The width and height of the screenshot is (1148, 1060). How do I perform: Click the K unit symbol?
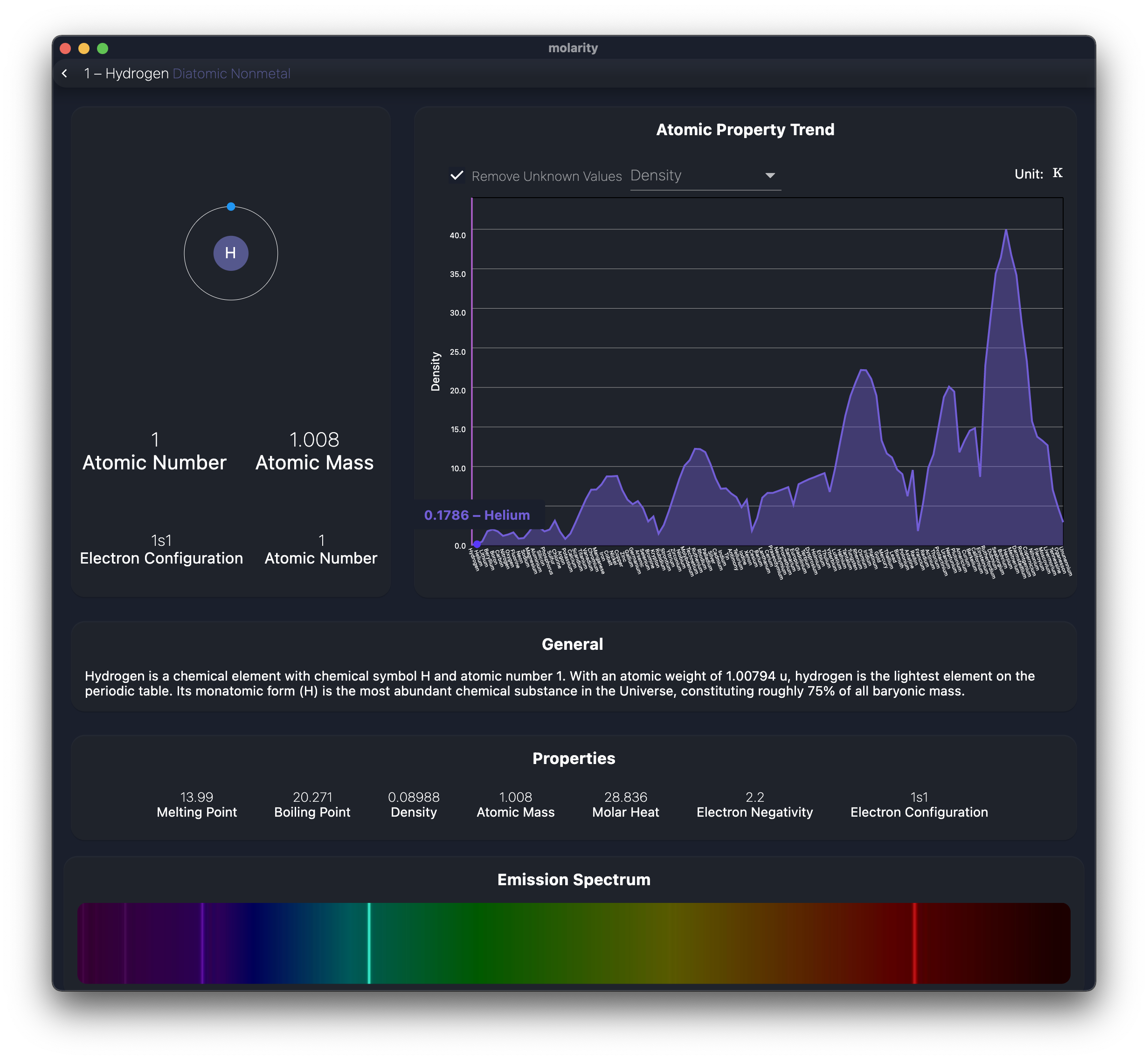click(1057, 173)
